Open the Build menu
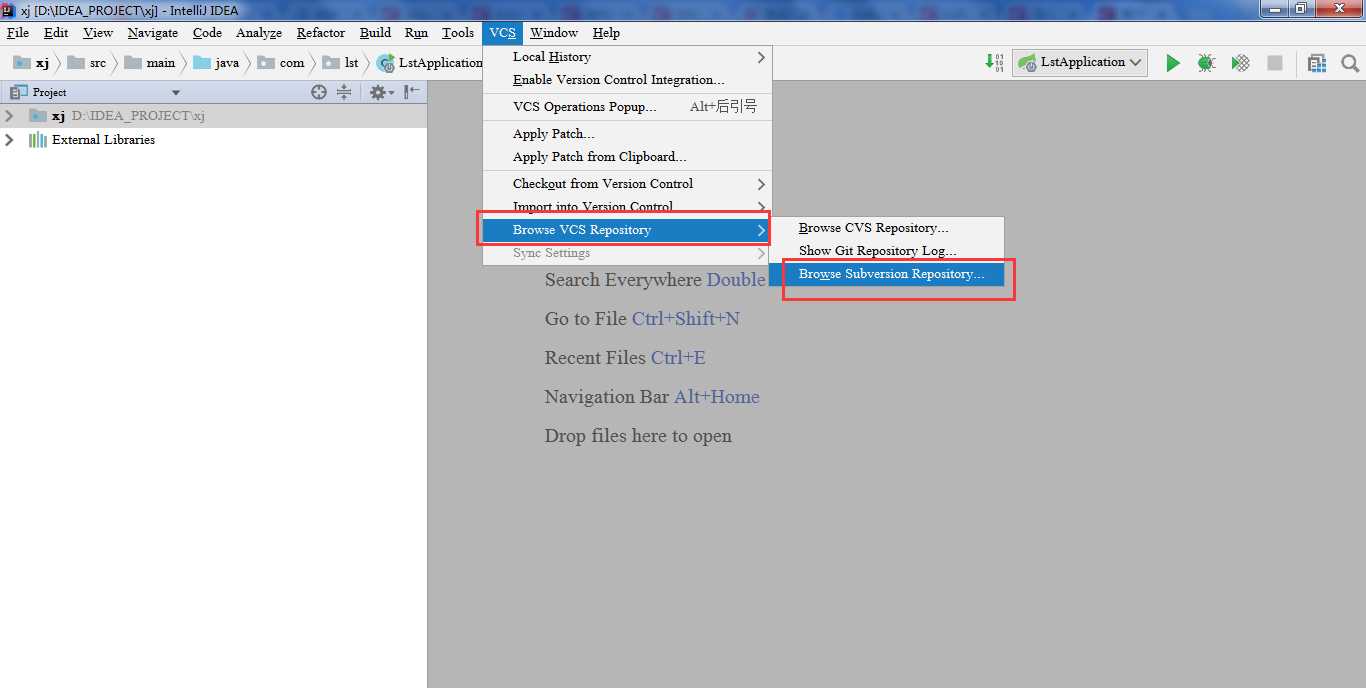 375,33
